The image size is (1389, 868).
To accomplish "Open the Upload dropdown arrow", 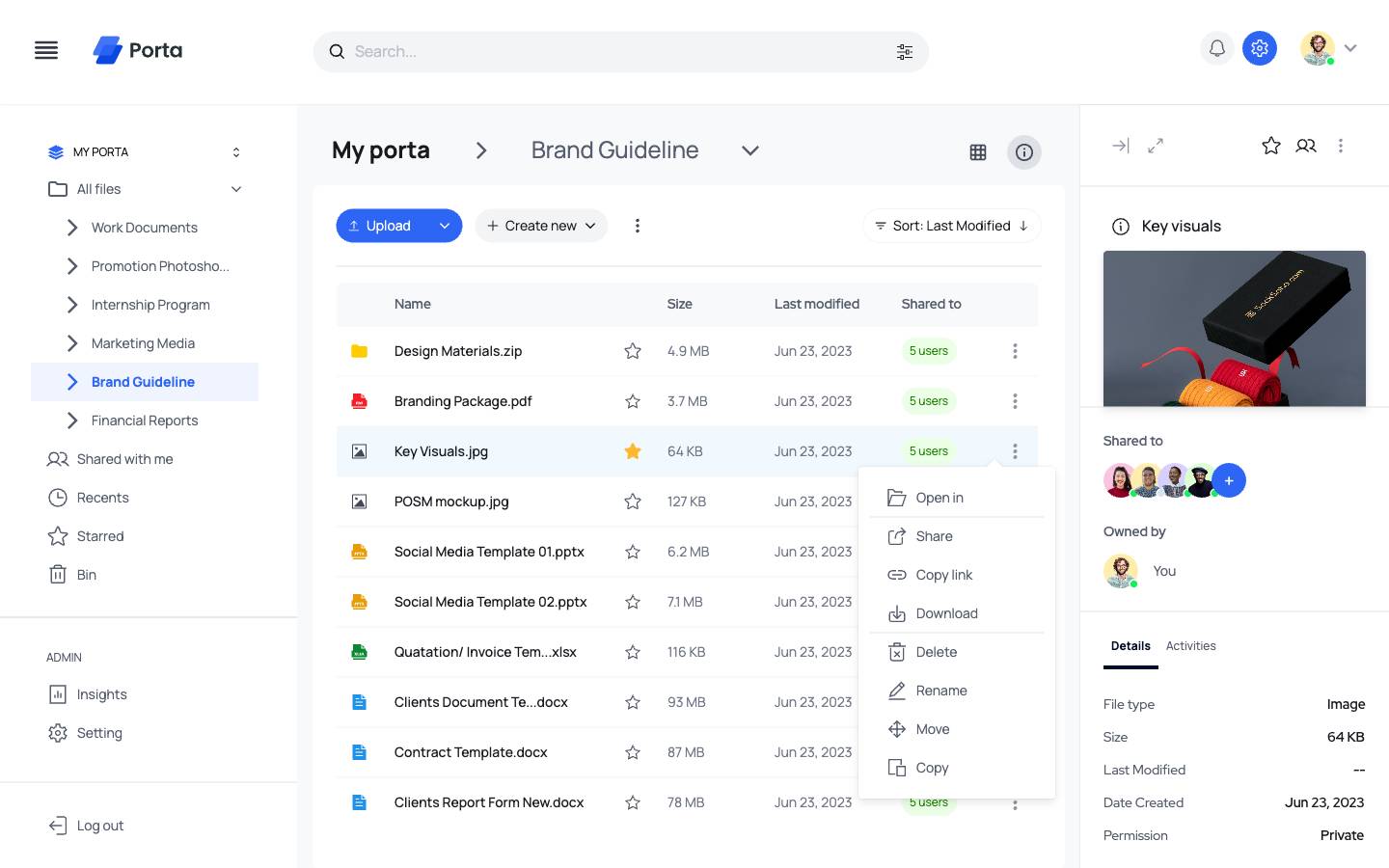I will [x=445, y=226].
